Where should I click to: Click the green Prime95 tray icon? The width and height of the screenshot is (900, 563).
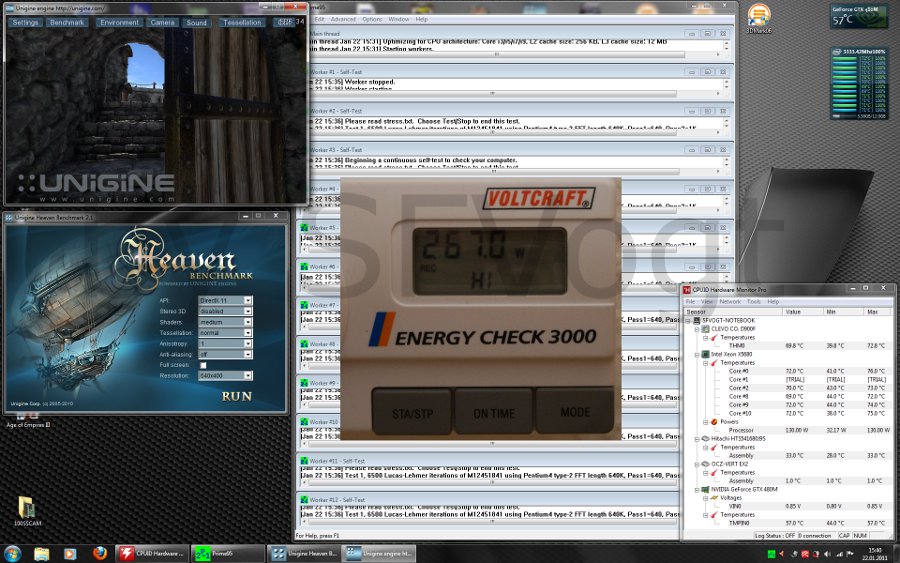coord(771,554)
